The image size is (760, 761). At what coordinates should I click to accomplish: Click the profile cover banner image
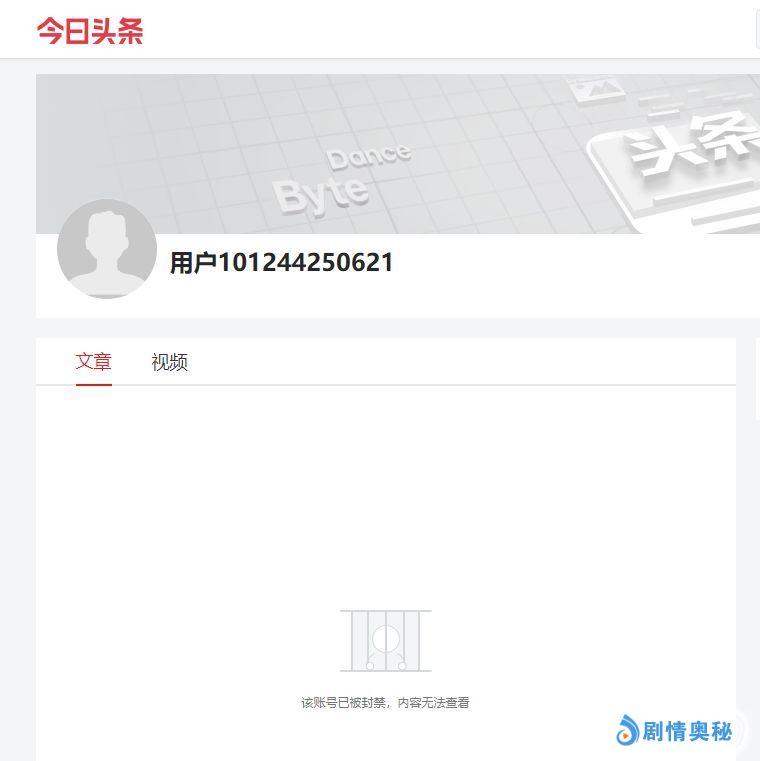tap(398, 154)
